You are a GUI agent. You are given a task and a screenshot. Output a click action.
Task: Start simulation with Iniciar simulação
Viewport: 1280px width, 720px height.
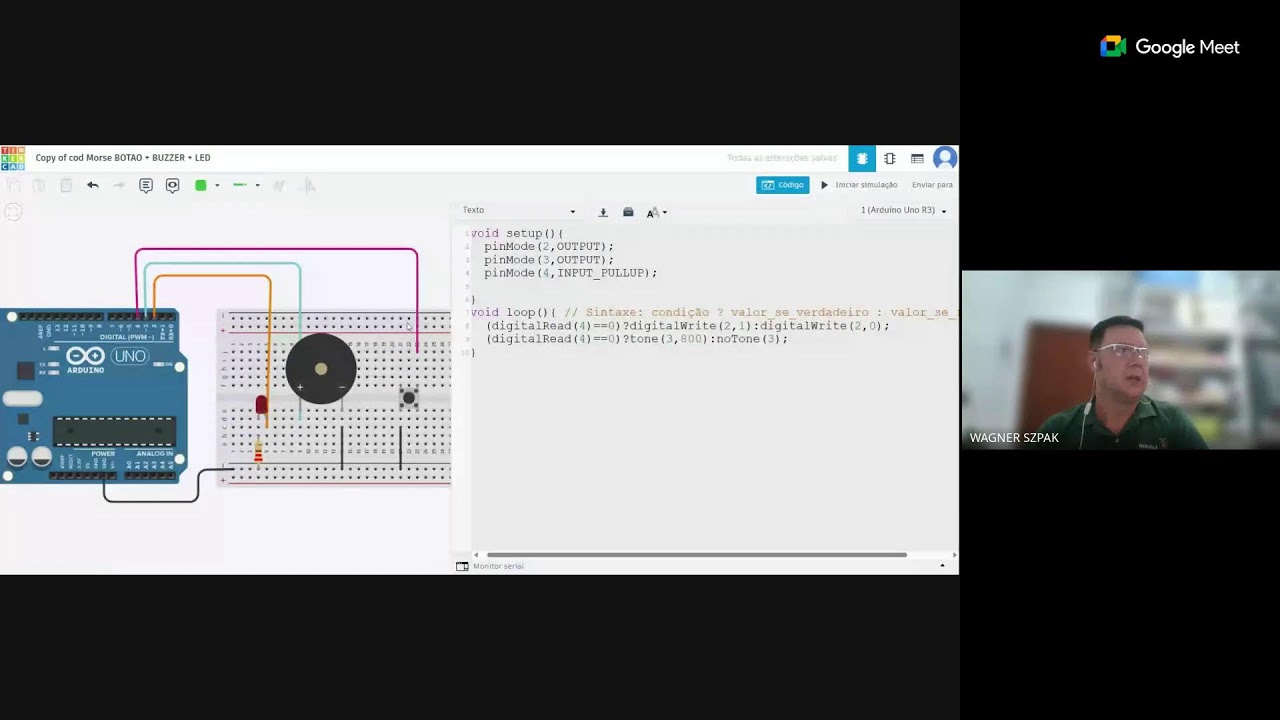click(859, 185)
